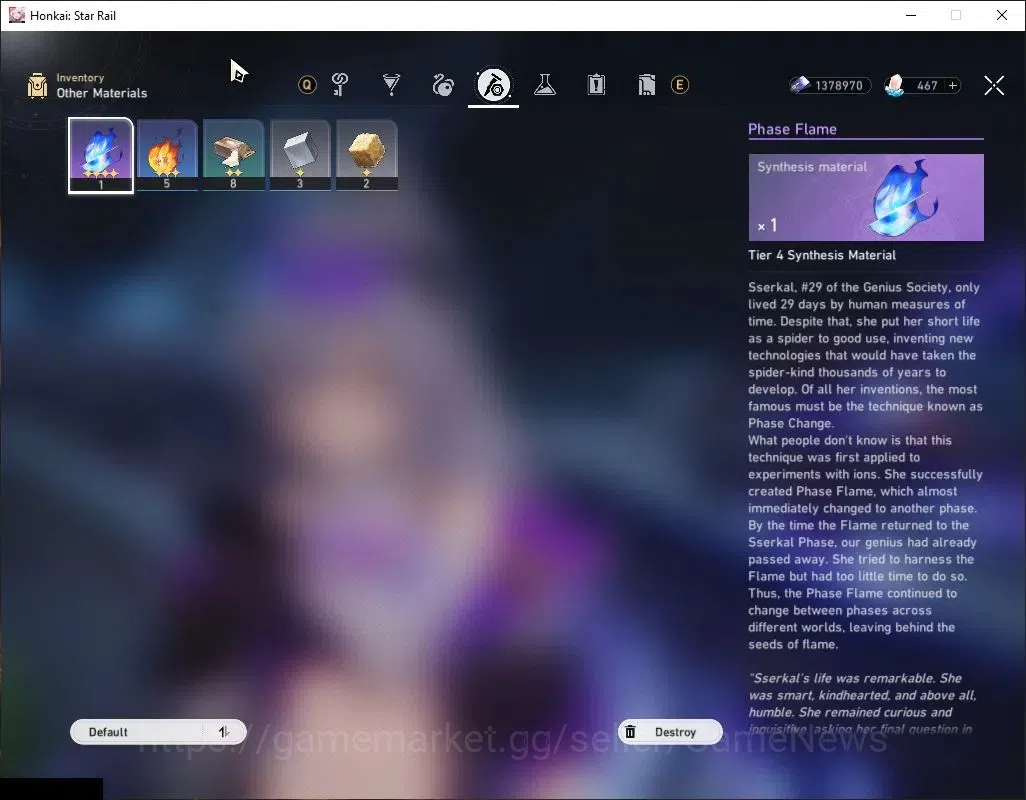Click the Q previous category key icon
The width and height of the screenshot is (1026, 800).
click(x=307, y=84)
